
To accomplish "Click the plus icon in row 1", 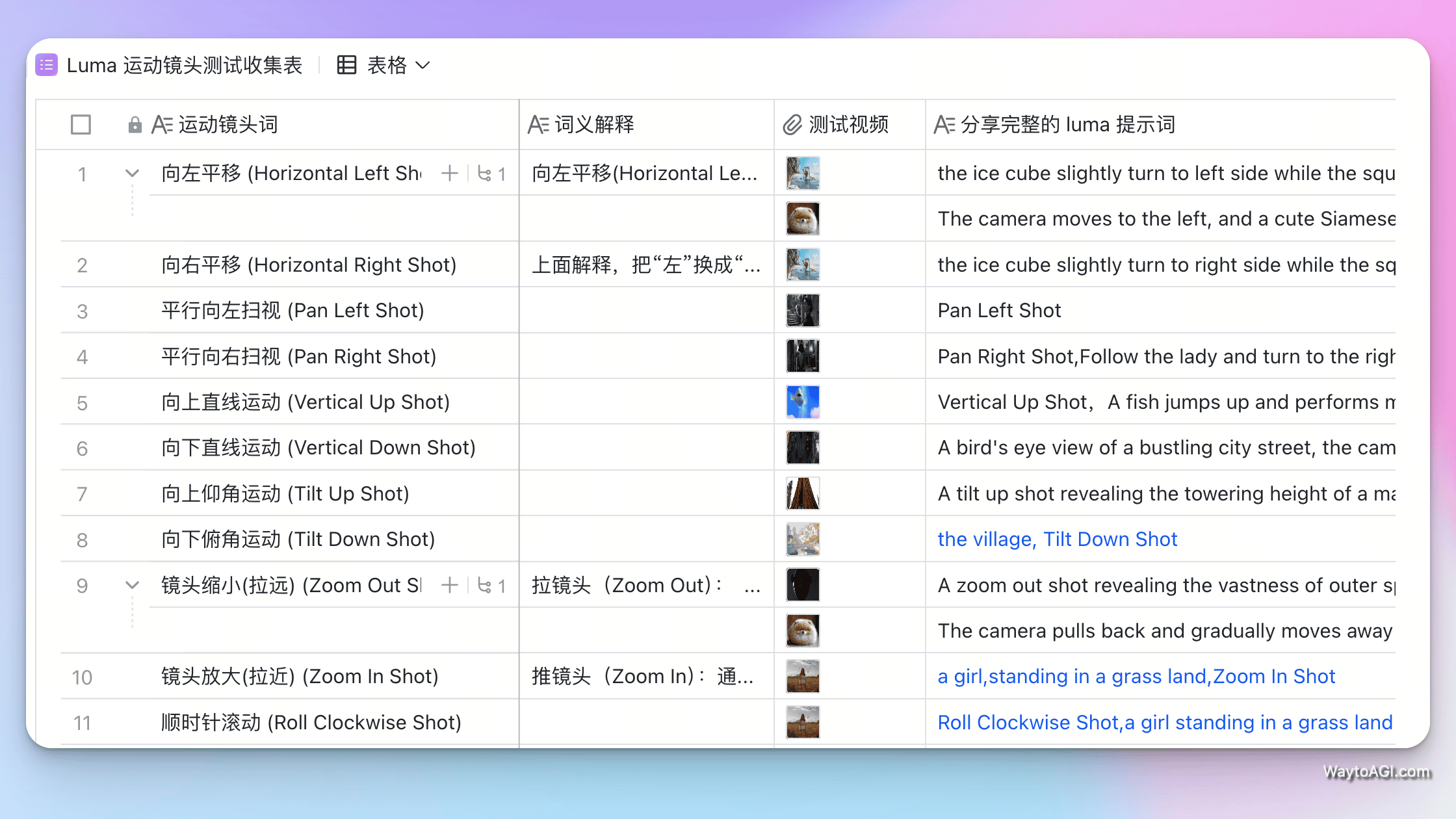I will click(x=449, y=174).
